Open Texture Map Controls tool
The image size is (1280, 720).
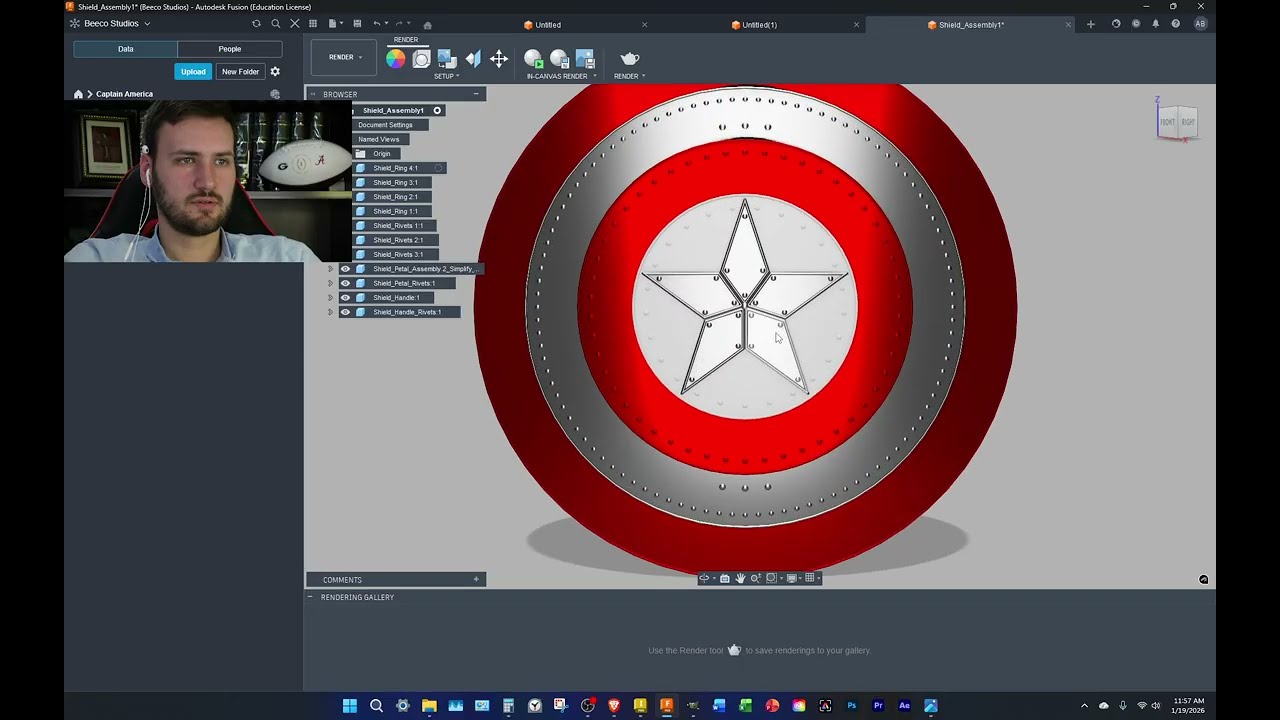(x=473, y=59)
